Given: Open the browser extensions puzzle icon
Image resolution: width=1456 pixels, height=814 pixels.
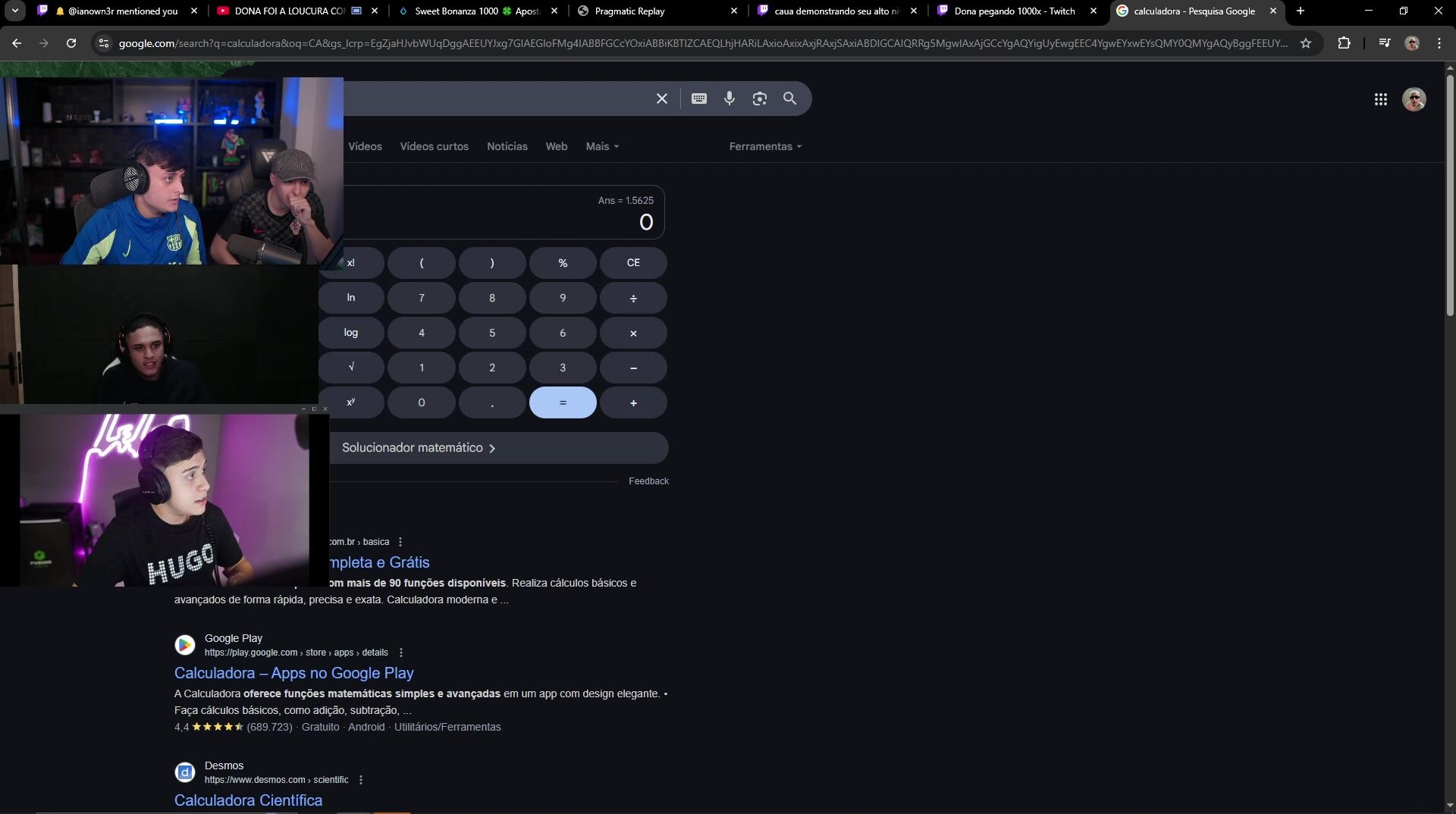Looking at the screenshot, I should coord(1344,43).
